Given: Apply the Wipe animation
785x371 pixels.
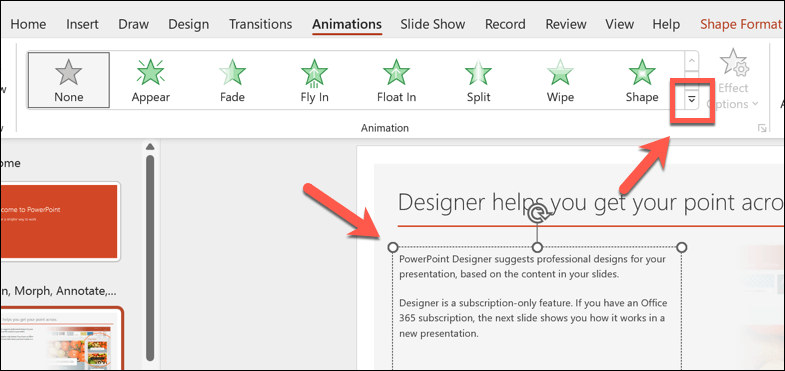Looking at the screenshot, I should (x=560, y=80).
